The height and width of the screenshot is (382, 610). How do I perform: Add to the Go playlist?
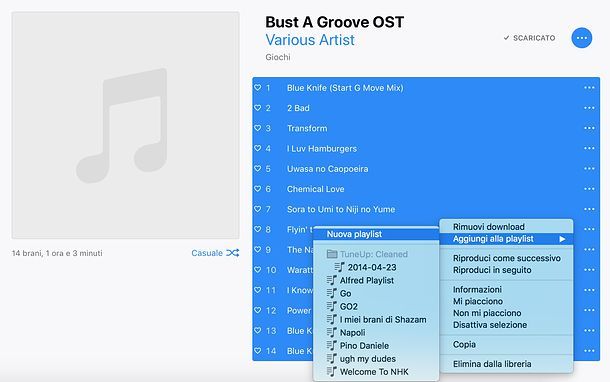pyautogui.click(x=376, y=293)
